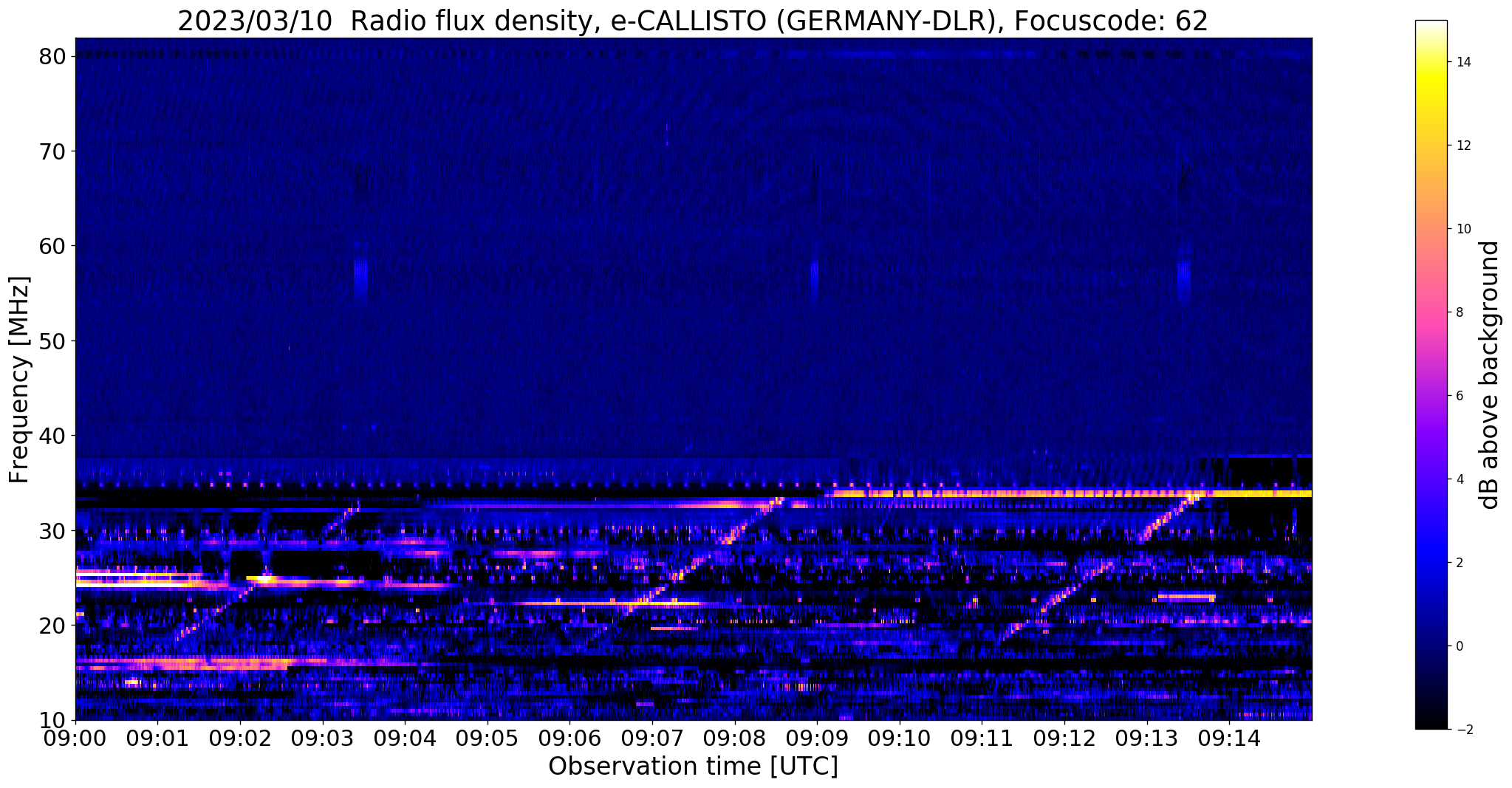
Task: Click the plot title mentioning e-CALLISTO (GERMANY-DLR)
Action: tap(693, 21)
